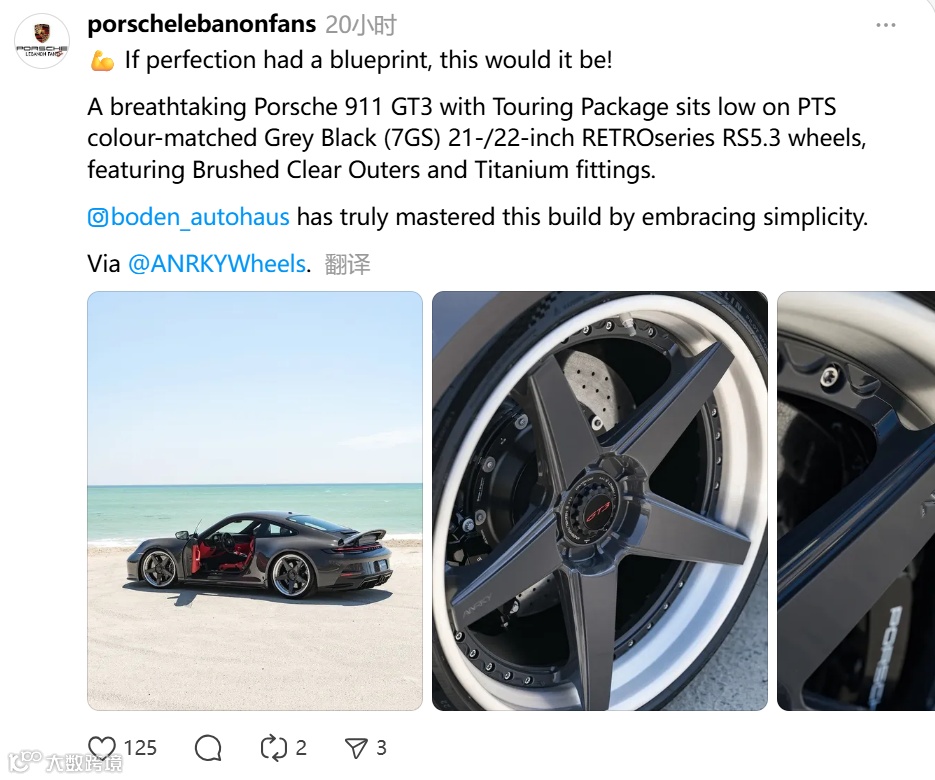The width and height of the screenshot is (935, 780).
Task: Open the porschelebanonfans username link
Action: (202, 24)
